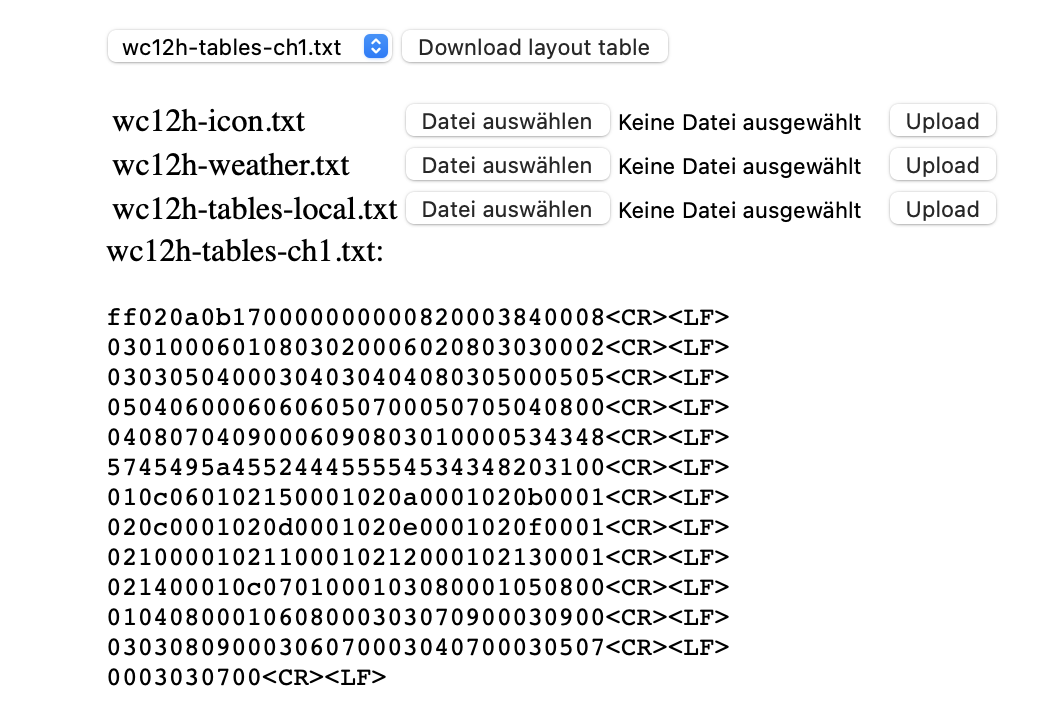Click the hex line starting with 021400010c07
Image resolution: width=1052 pixels, height=712 pixels.
click(417, 588)
